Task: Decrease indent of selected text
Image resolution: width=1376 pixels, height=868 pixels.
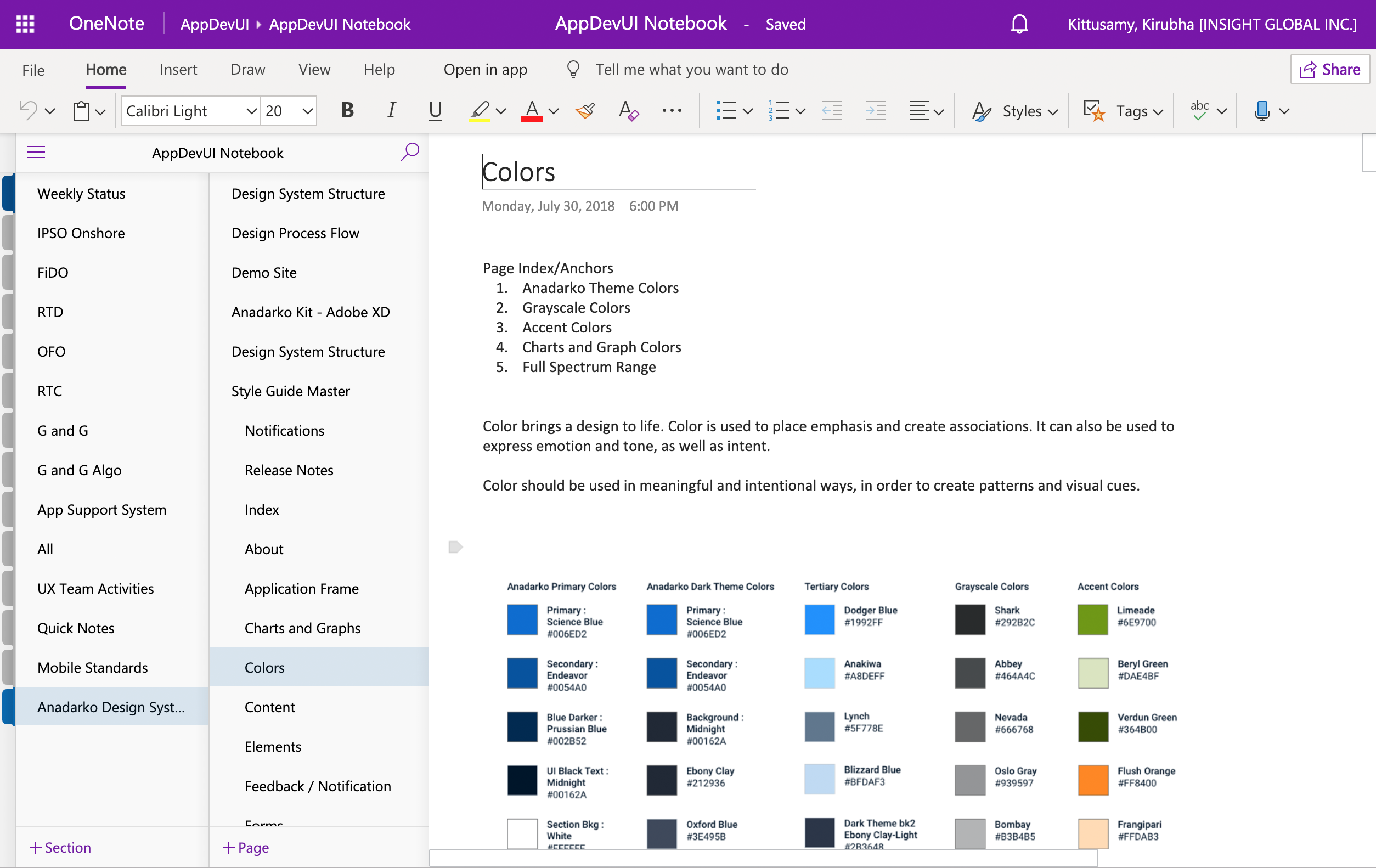Action: [831, 110]
